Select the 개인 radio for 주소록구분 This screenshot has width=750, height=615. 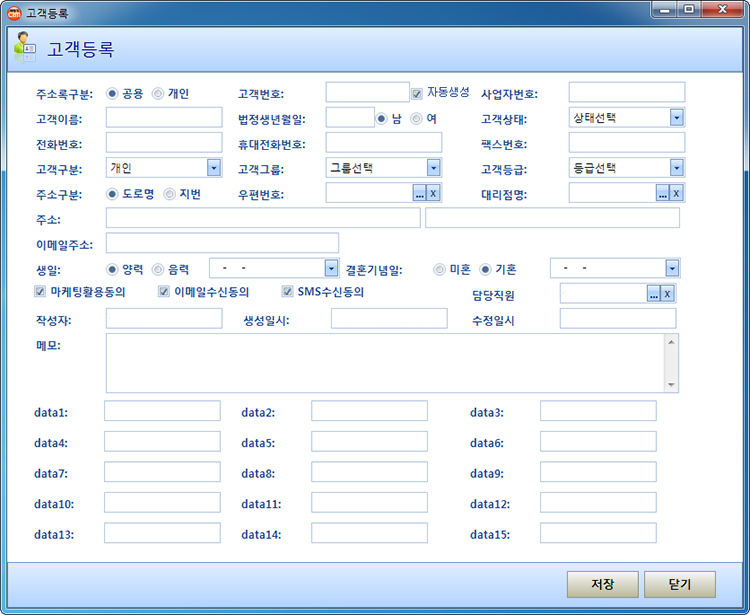coord(158,94)
